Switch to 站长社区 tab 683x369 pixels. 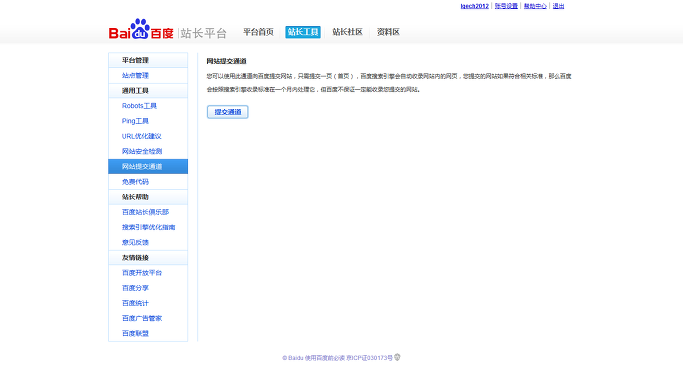(x=347, y=32)
